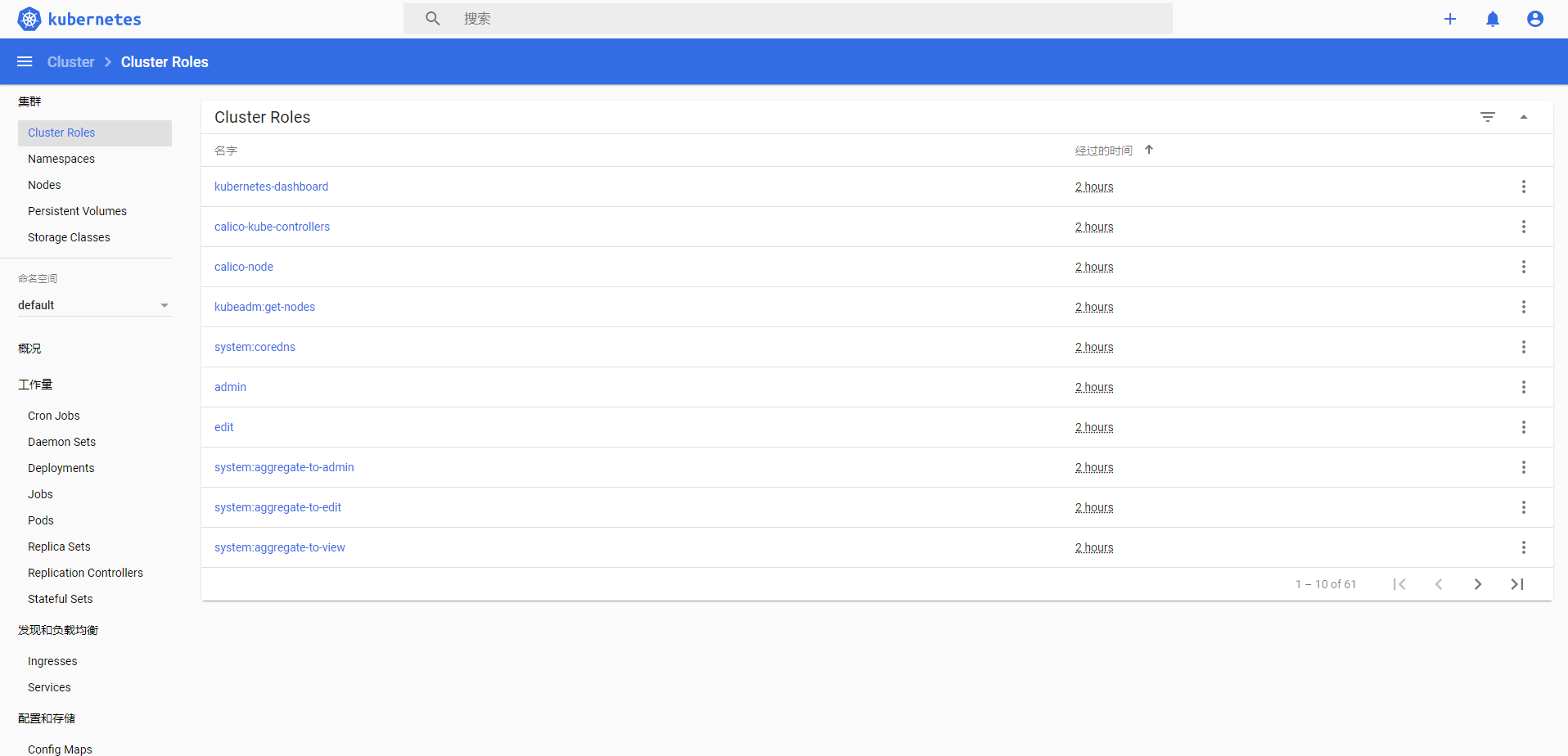Go to last page of results

click(x=1517, y=584)
